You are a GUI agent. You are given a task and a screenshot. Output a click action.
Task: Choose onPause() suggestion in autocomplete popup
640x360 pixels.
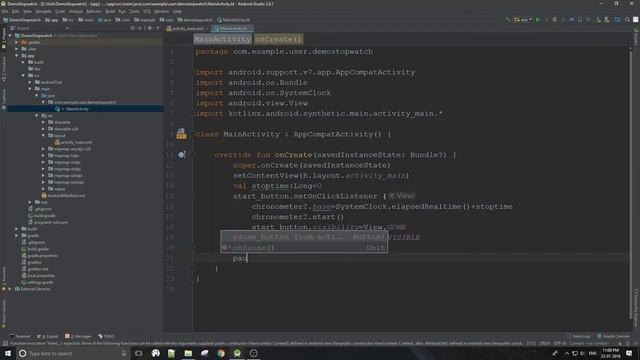(x=304, y=248)
